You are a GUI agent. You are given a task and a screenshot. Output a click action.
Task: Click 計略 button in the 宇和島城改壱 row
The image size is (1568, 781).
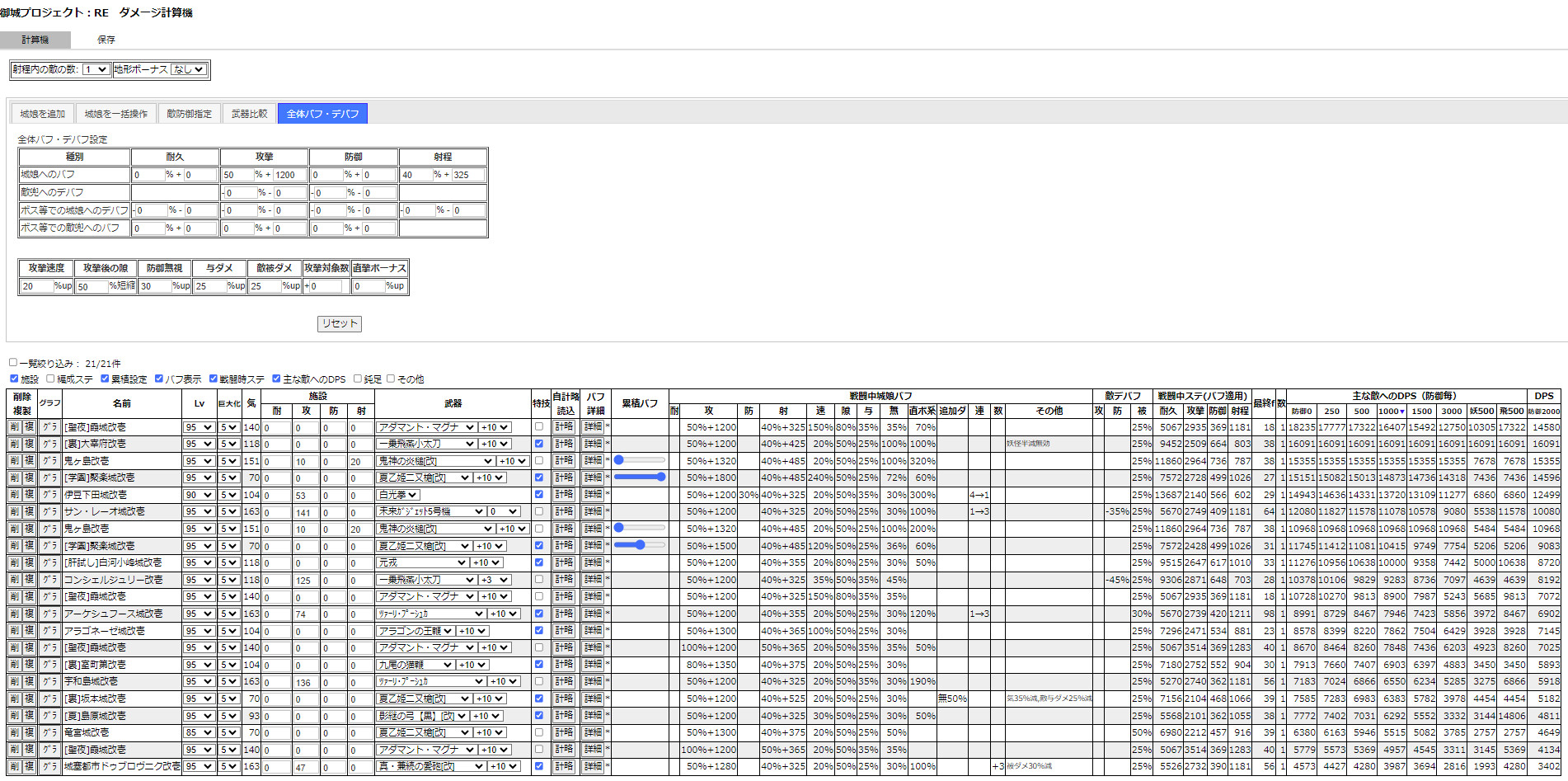[564, 681]
